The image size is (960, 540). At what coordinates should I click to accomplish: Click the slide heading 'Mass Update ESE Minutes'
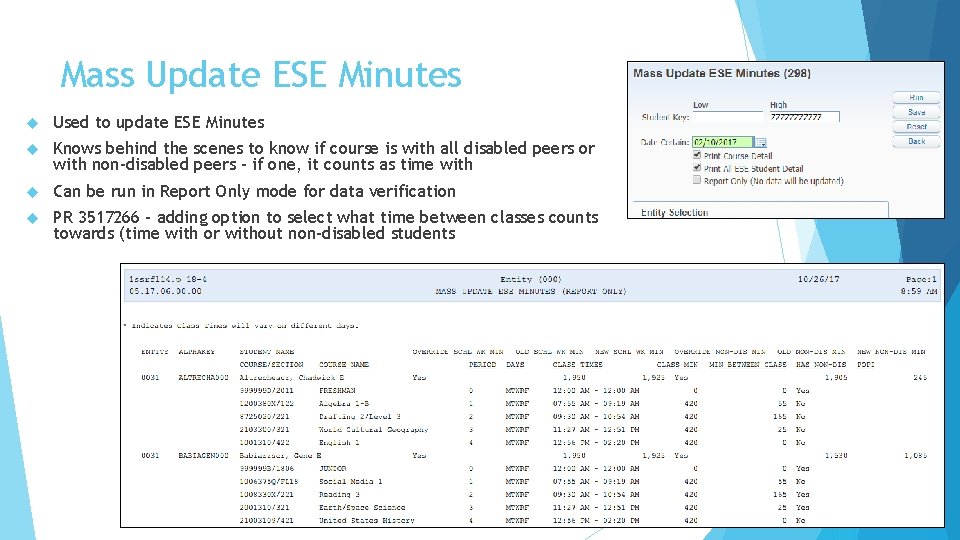tap(260, 75)
